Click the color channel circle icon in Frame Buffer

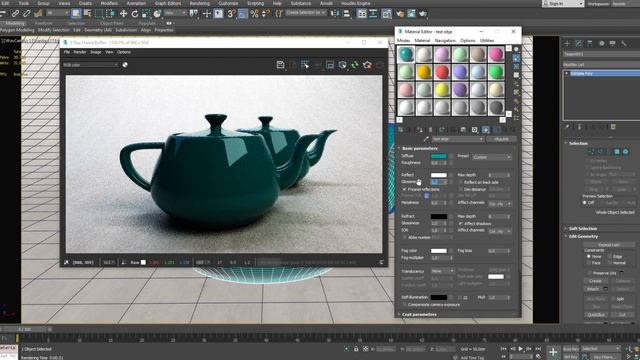[x=125, y=64]
